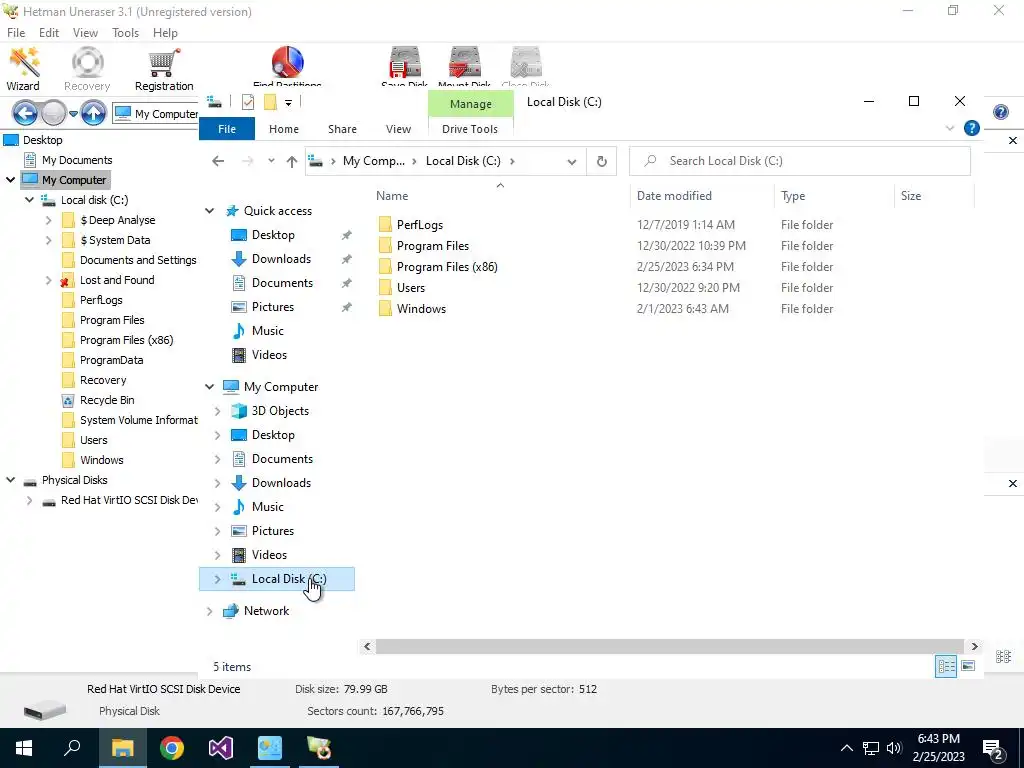1024x768 pixels.
Task: Expand the $ Deep Analyse folder node
Action: (x=48, y=220)
